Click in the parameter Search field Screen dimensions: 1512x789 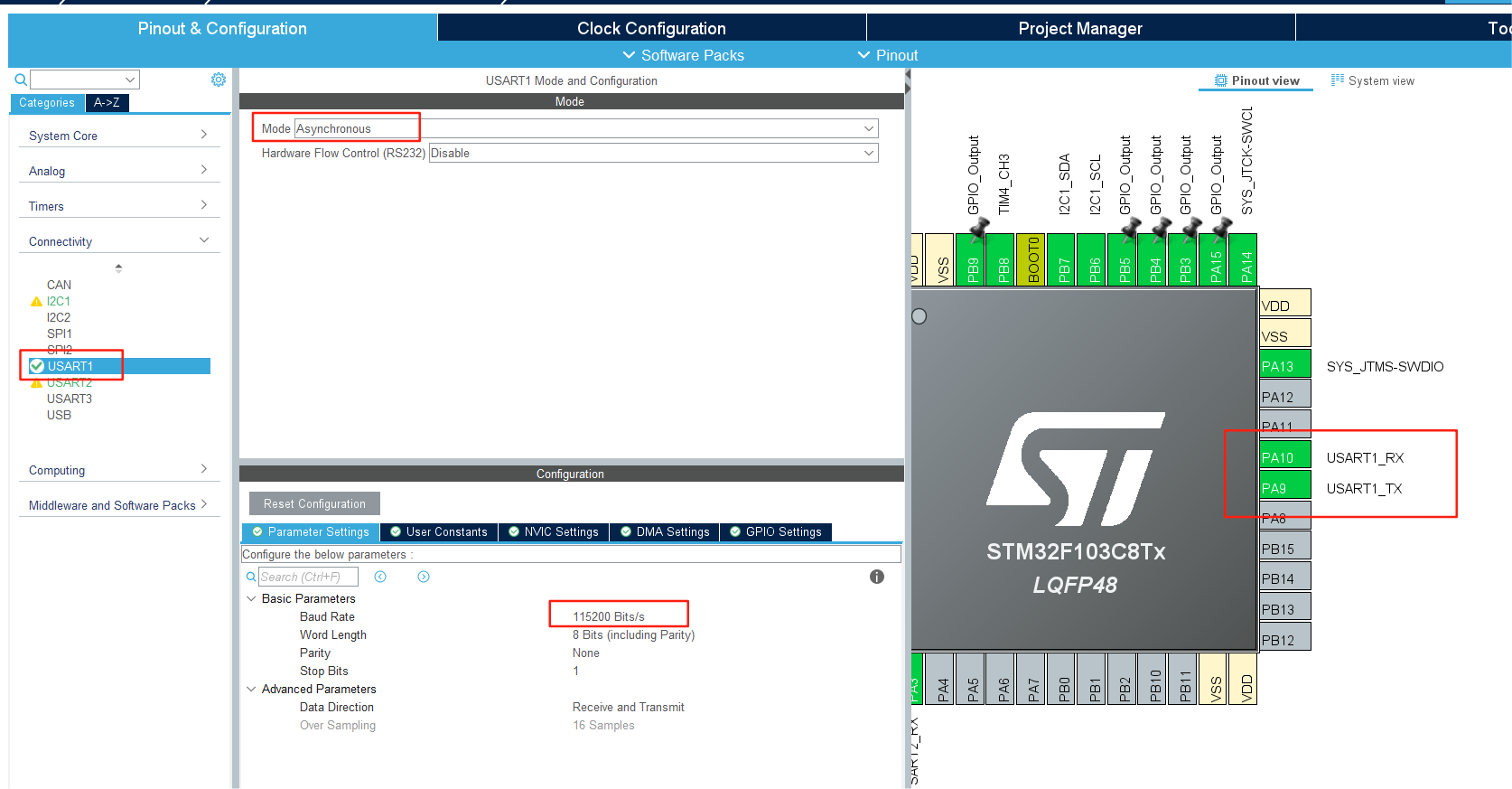point(308,577)
